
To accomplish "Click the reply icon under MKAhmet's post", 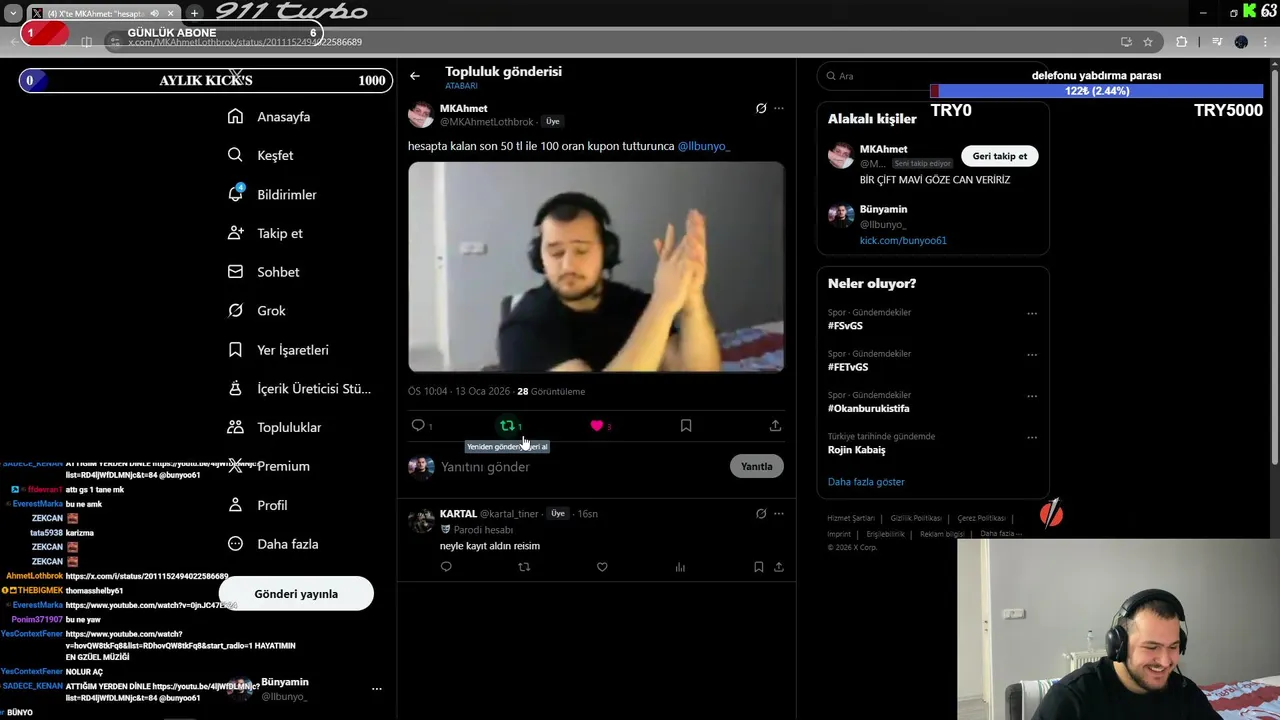I will tap(418, 426).
